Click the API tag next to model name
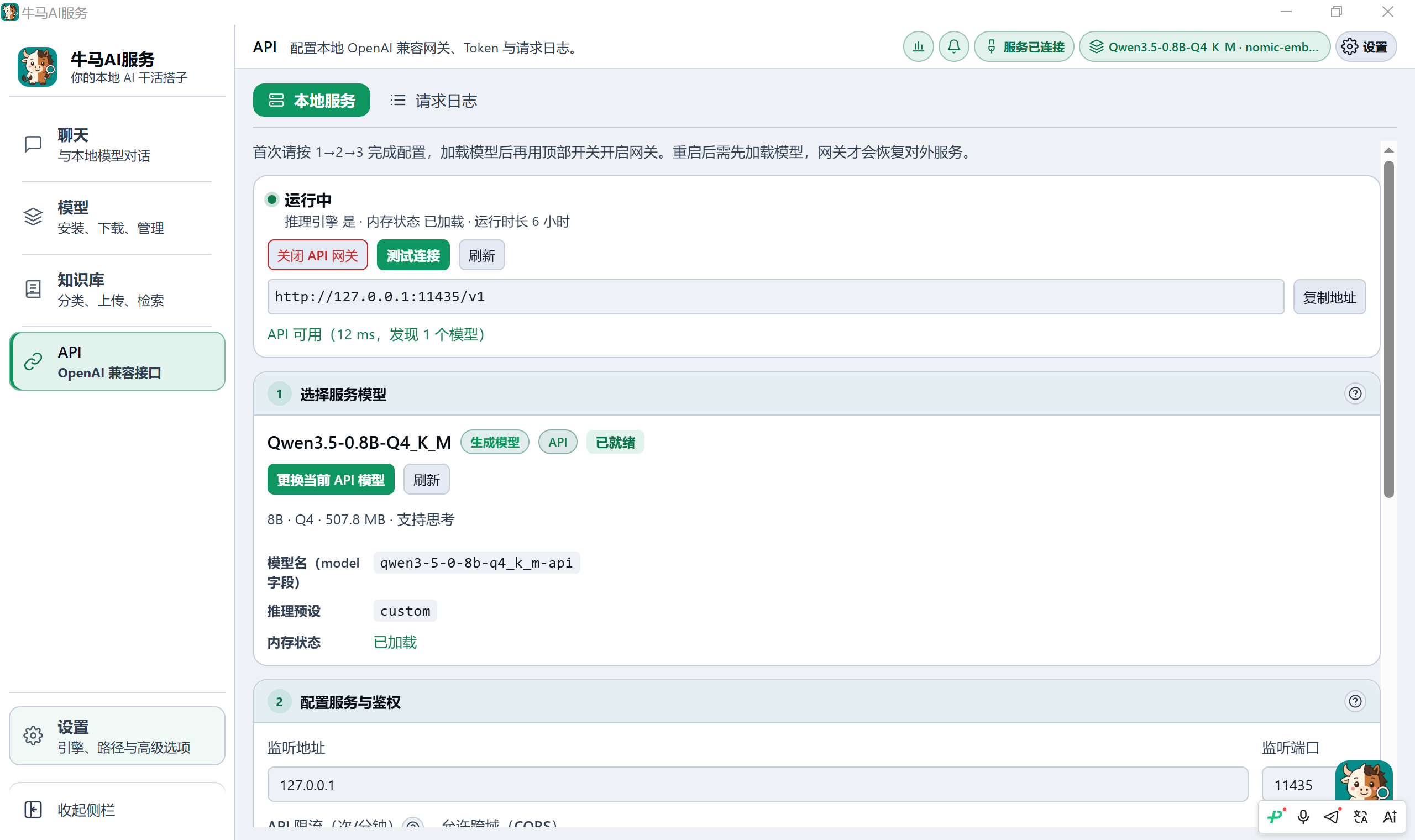Screen dimensions: 1415x840 pyautogui.click(x=558, y=443)
